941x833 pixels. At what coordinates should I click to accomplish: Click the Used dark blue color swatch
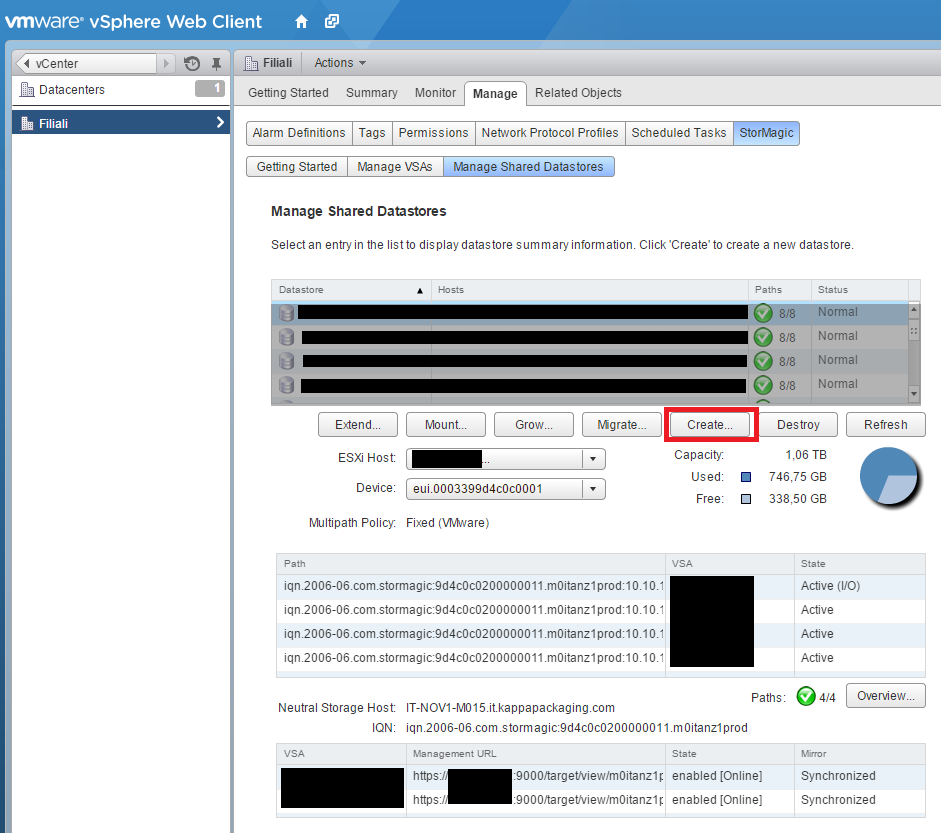click(746, 477)
